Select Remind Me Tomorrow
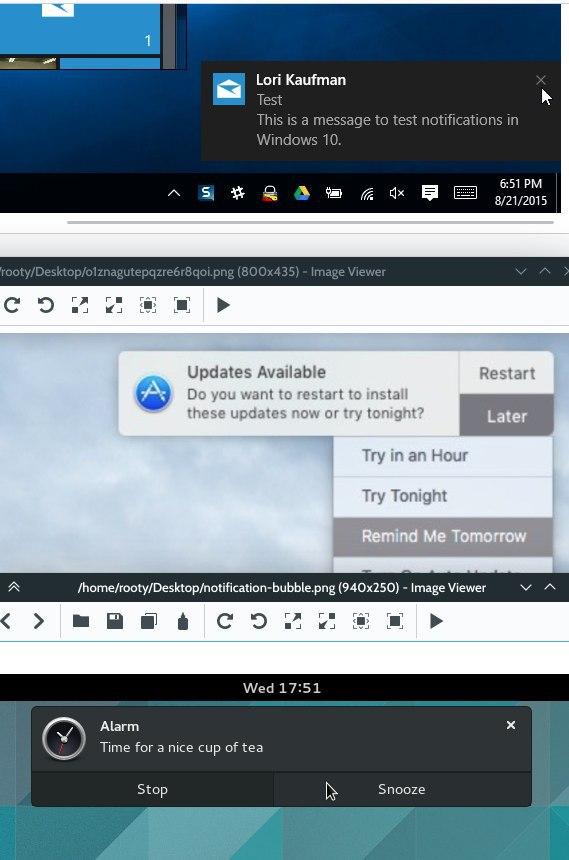 click(443, 536)
